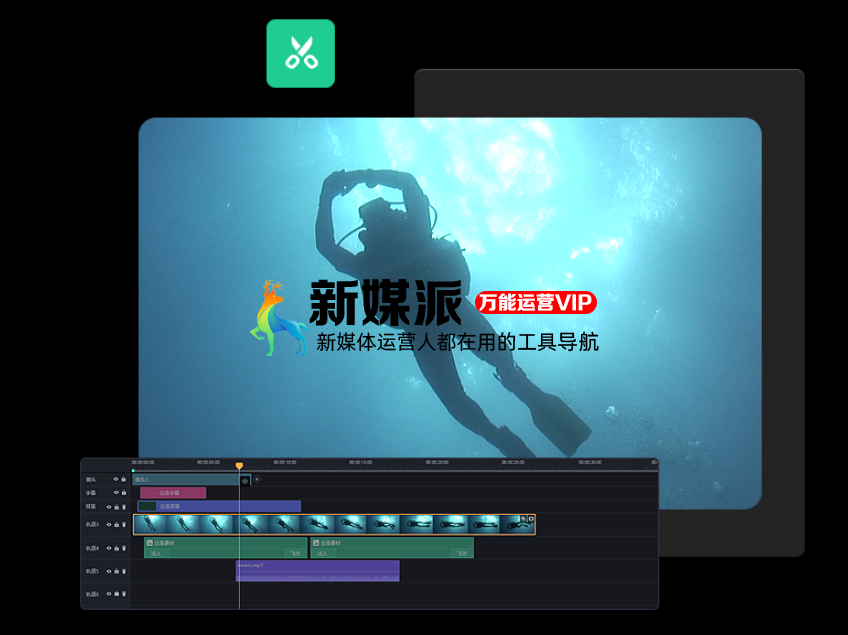
Task: Click the 背景 clip's dark thumbnail
Action: pos(148,506)
